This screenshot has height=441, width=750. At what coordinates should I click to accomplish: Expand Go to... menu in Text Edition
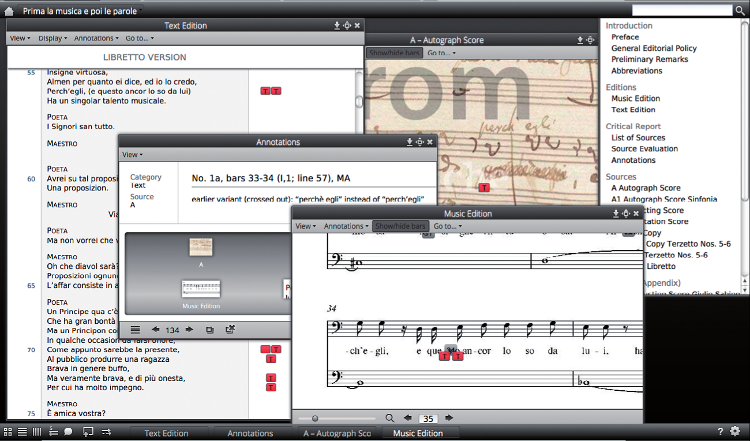(x=139, y=38)
